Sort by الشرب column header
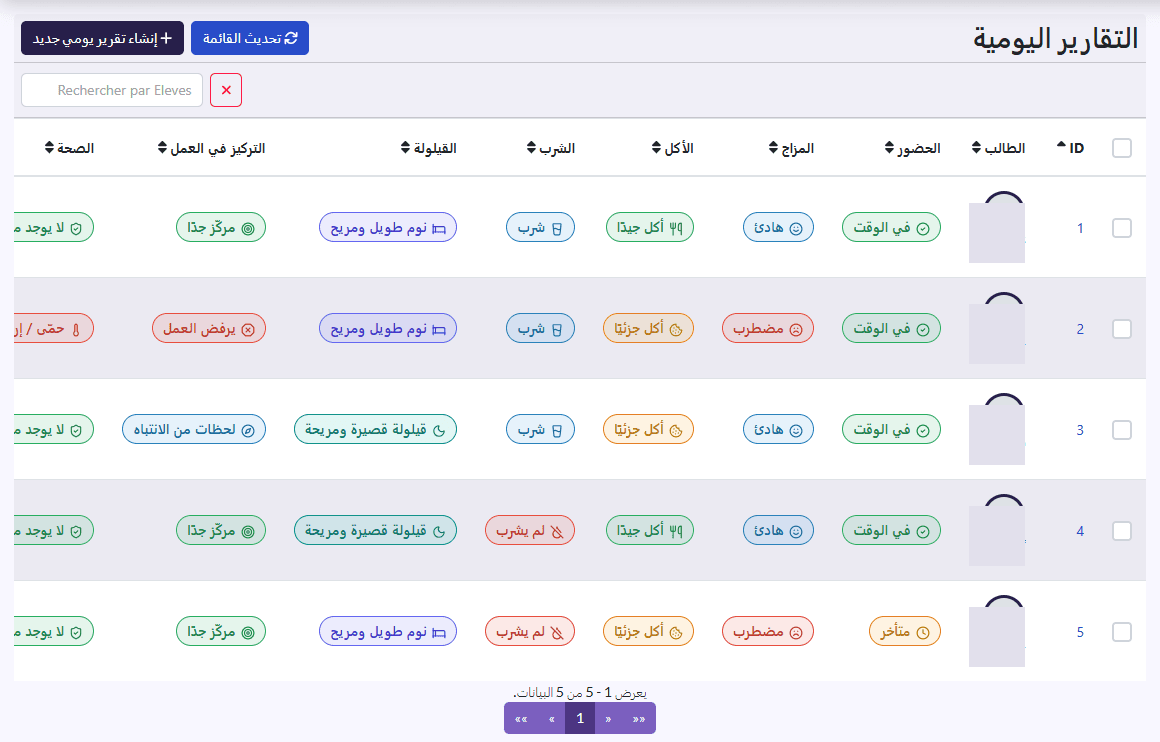 point(550,148)
